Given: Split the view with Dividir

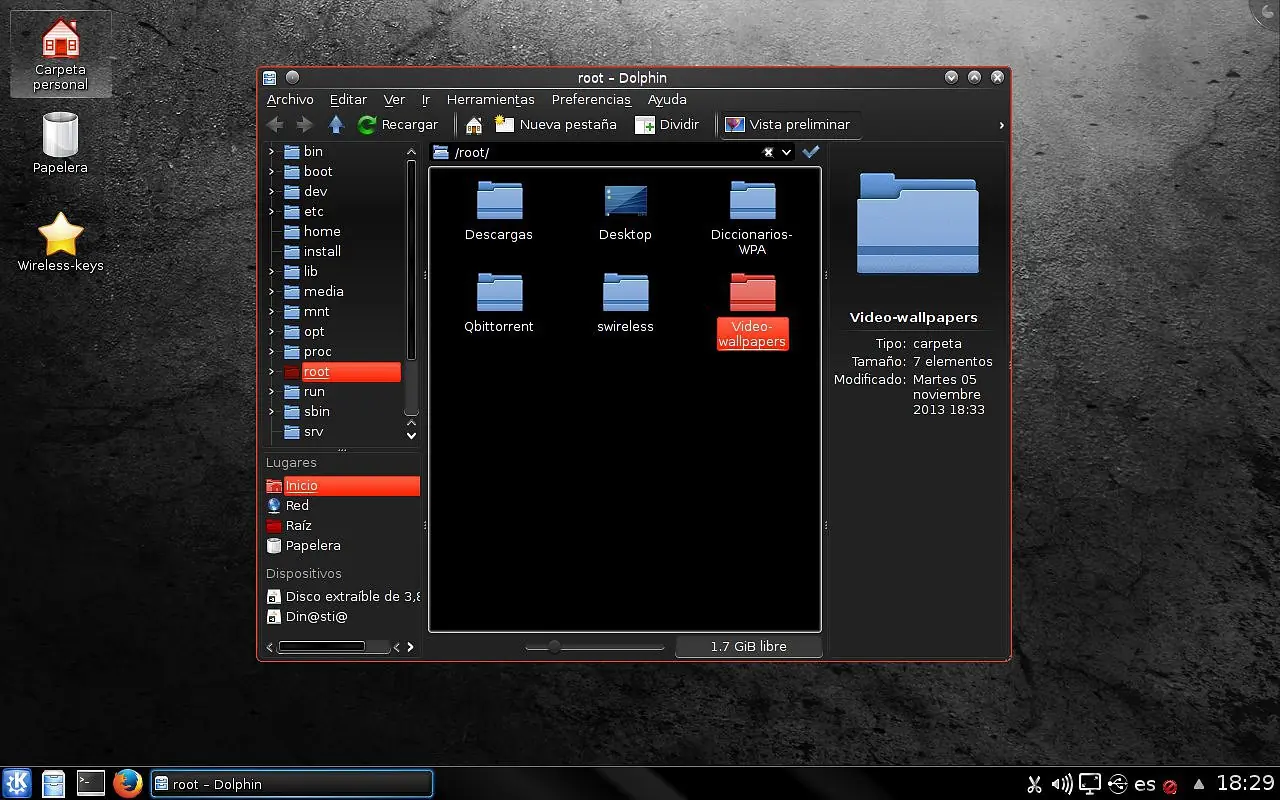Looking at the screenshot, I should (x=667, y=125).
